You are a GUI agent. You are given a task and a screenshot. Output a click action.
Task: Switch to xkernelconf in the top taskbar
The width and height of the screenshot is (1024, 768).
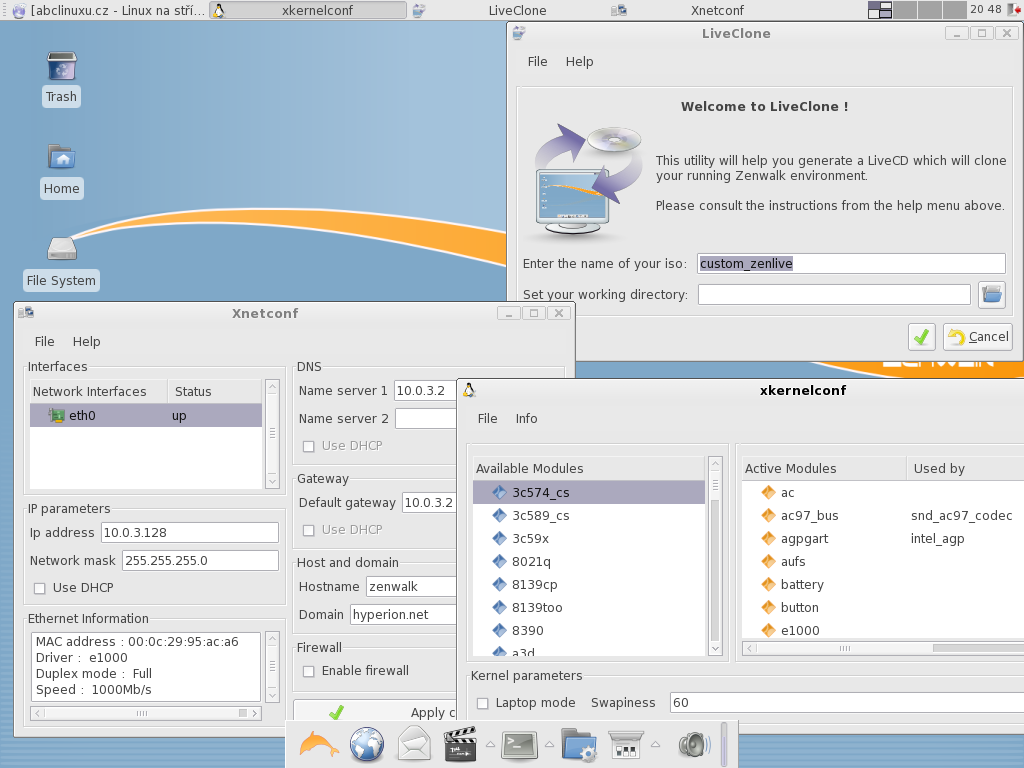point(308,10)
